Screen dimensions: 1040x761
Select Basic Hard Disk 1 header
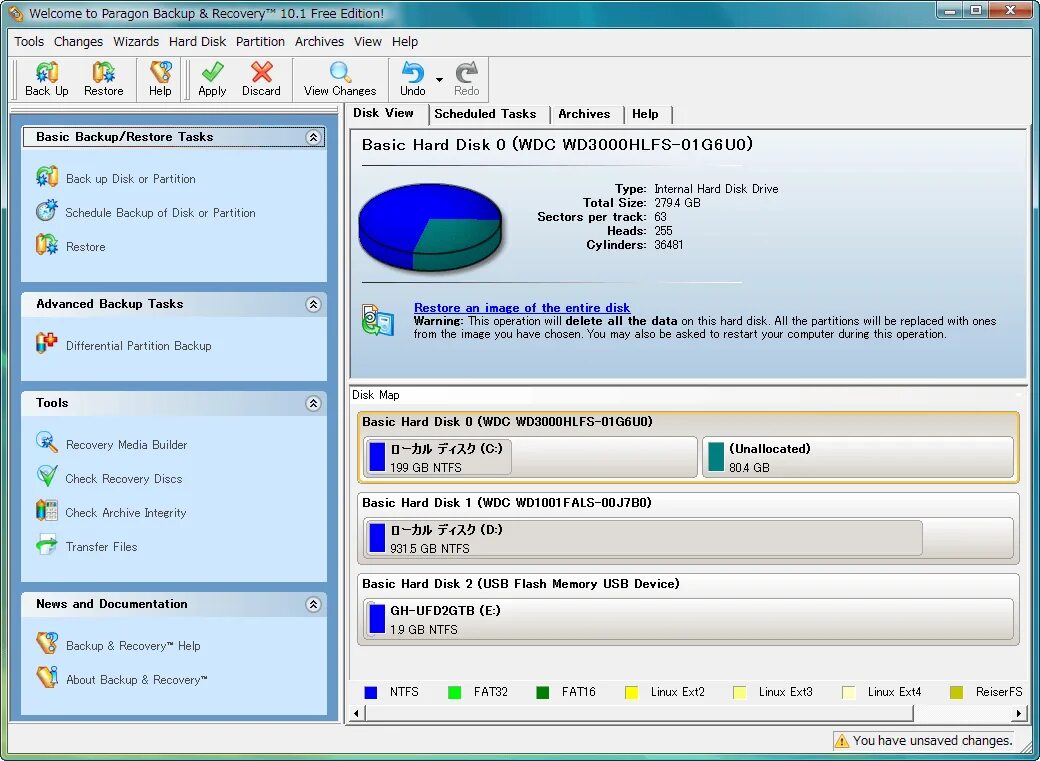[x=507, y=502]
